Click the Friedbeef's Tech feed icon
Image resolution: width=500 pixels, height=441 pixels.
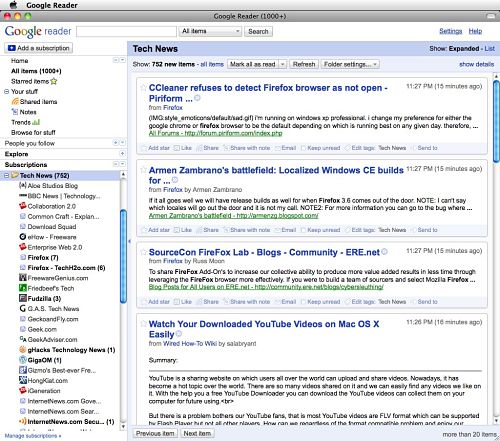pyautogui.click(x=23, y=288)
